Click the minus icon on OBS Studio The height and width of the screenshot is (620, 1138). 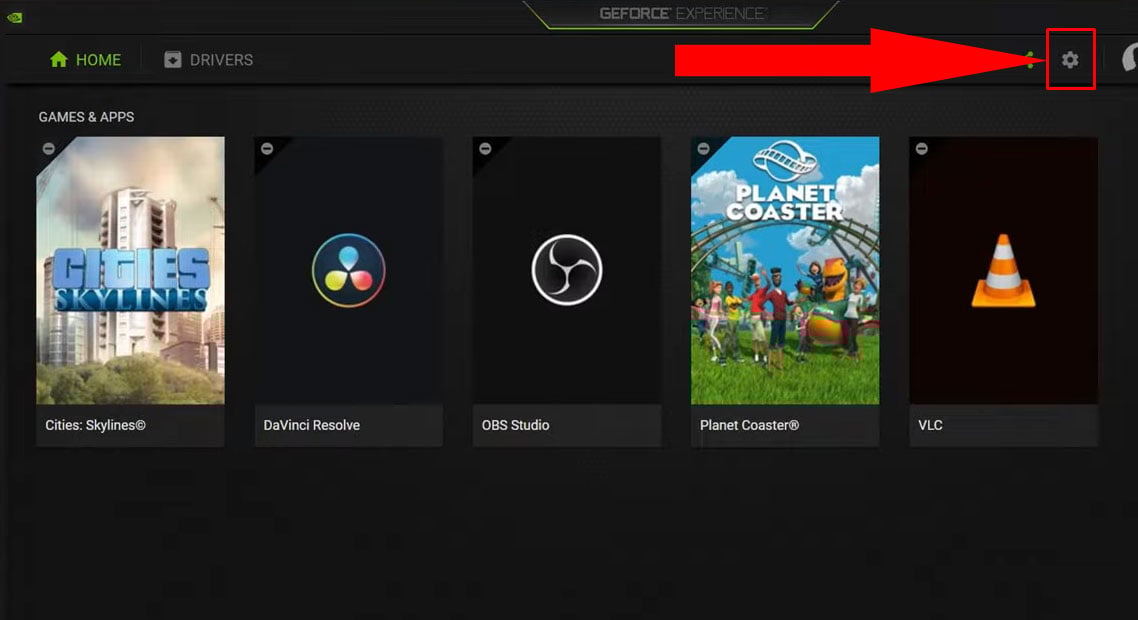pyautogui.click(x=486, y=149)
